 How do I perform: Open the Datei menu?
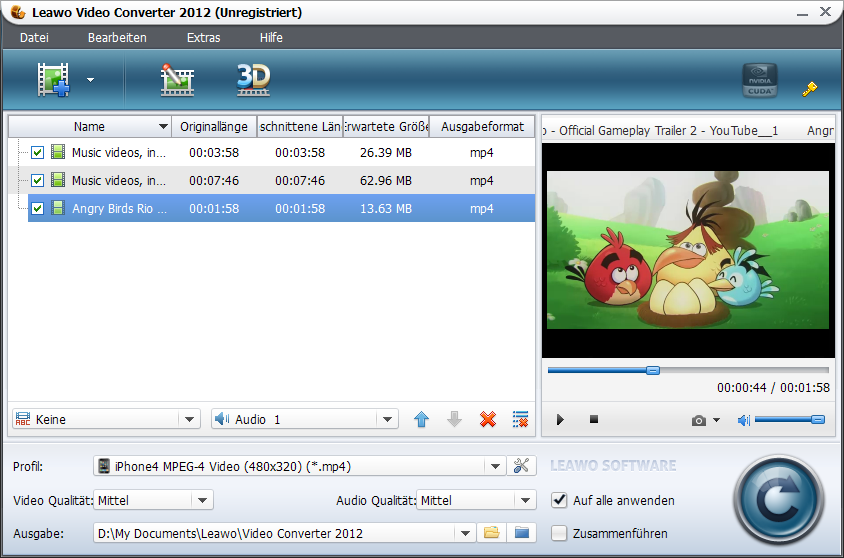pyautogui.click(x=34, y=38)
